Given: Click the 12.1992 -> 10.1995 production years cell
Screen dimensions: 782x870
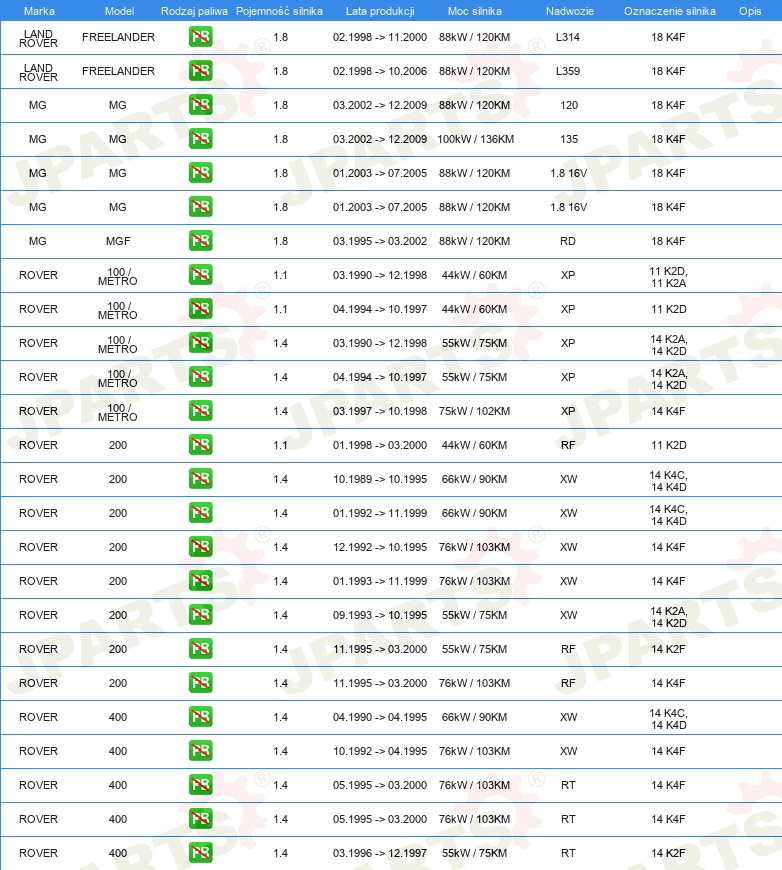Looking at the screenshot, I should (380, 547).
